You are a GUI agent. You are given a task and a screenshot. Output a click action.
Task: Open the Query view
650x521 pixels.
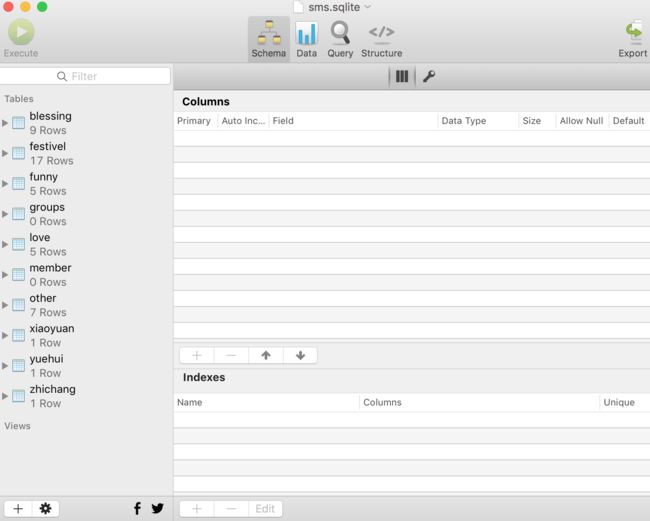(340, 39)
